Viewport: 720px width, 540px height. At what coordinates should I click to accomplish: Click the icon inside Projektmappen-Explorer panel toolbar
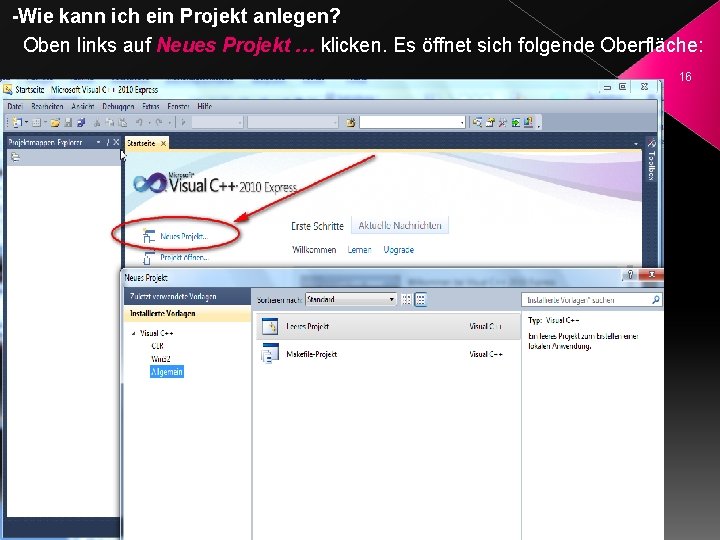pos(15,158)
